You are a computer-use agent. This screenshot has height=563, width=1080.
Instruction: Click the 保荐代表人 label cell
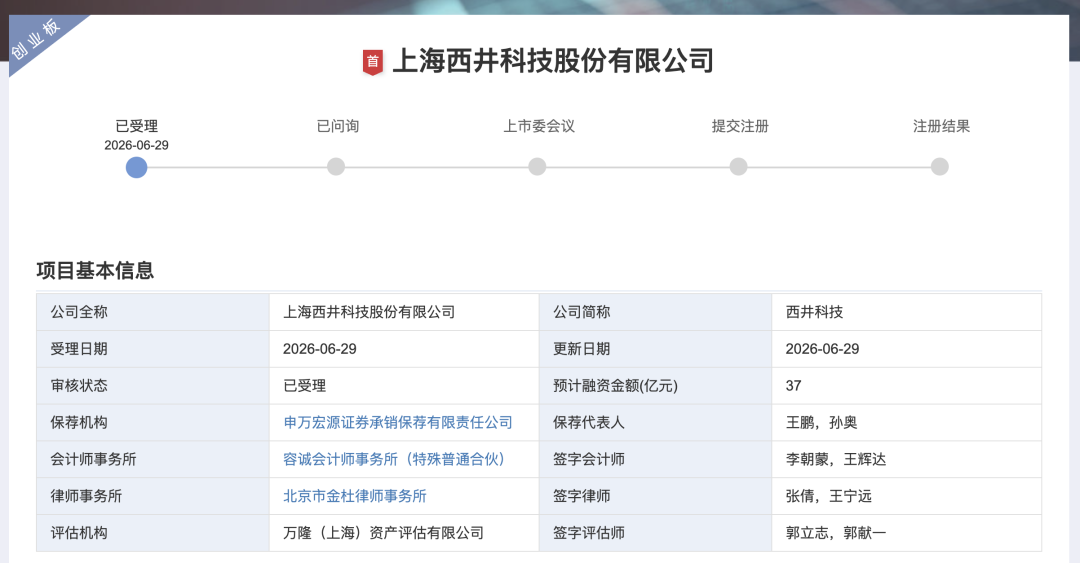tap(655, 422)
